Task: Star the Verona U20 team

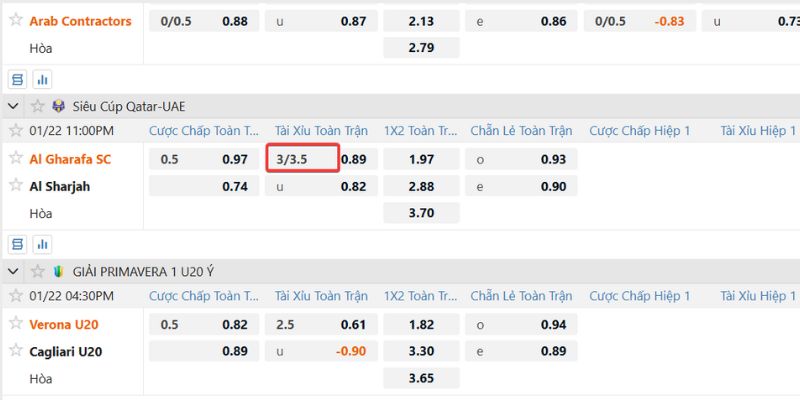Action: 16,323
